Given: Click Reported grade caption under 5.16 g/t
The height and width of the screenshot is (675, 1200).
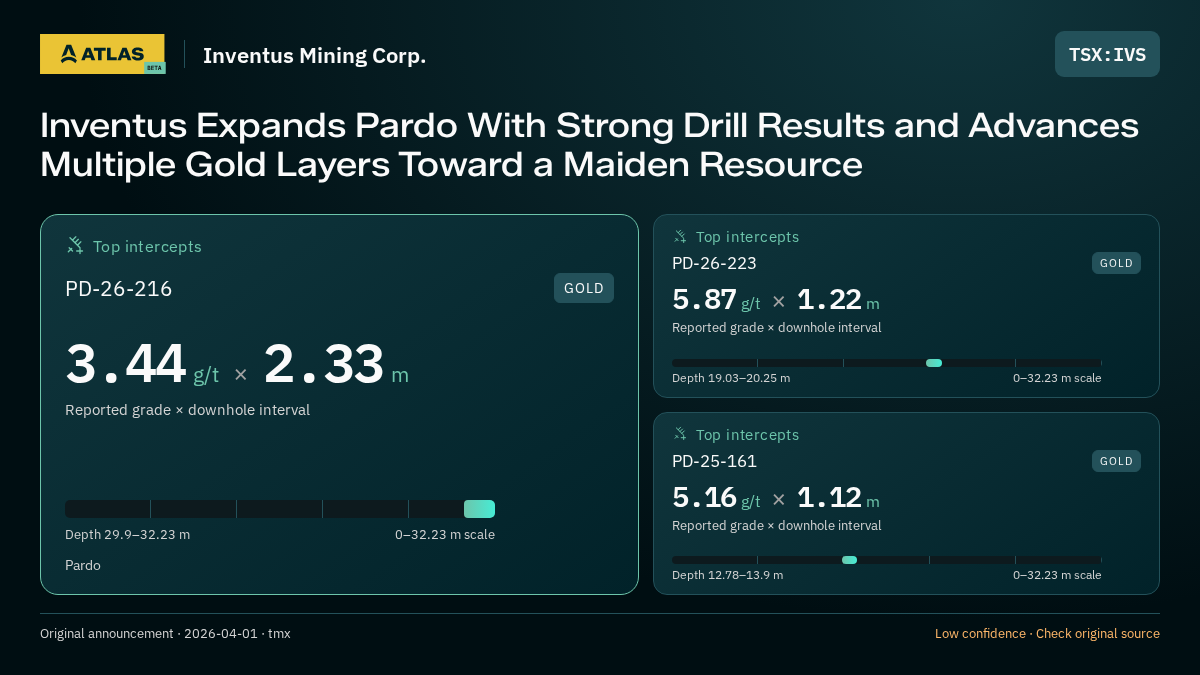Looking at the screenshot, I should (776, 526).
